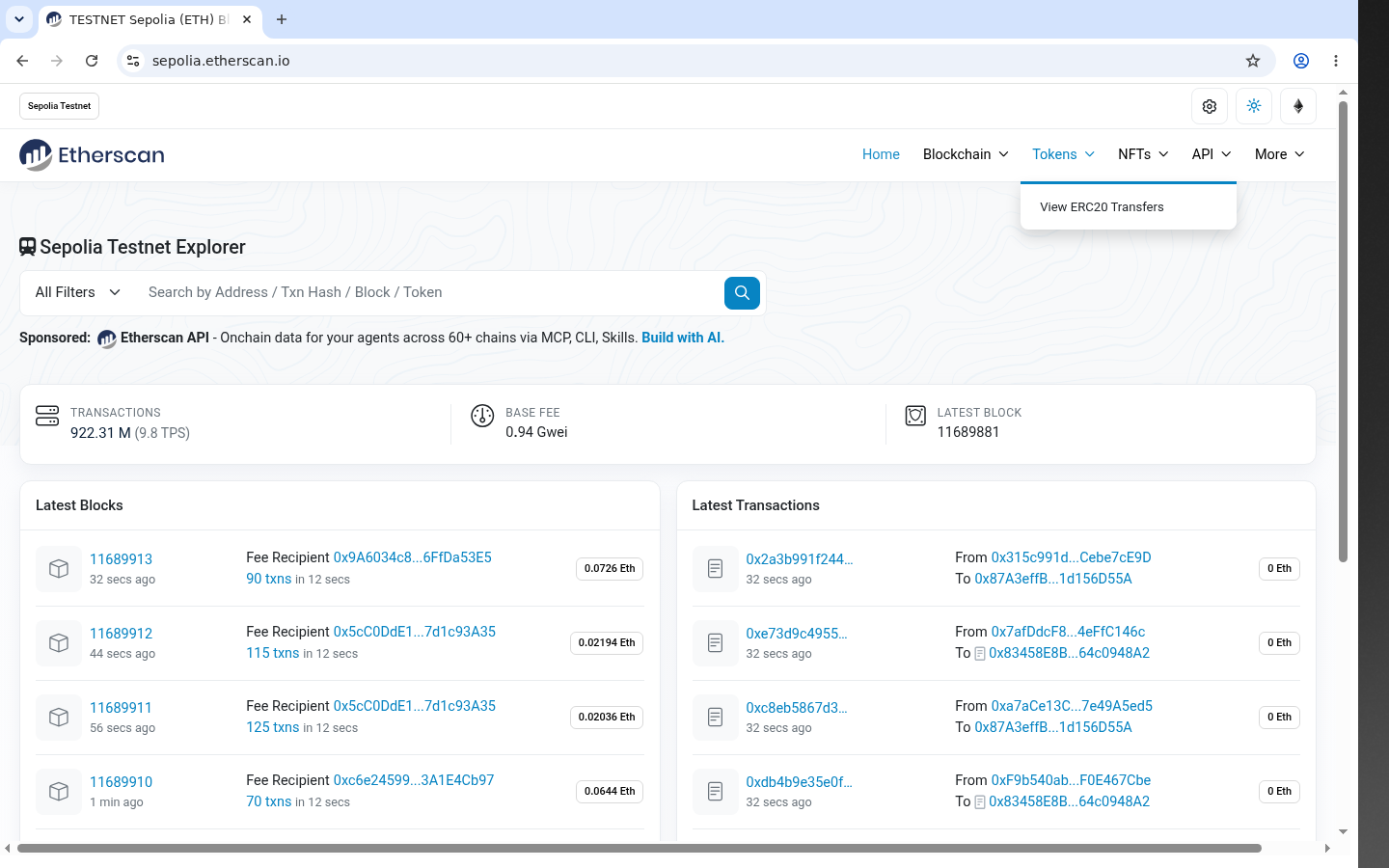Open block 11689913

click(121, 559)
